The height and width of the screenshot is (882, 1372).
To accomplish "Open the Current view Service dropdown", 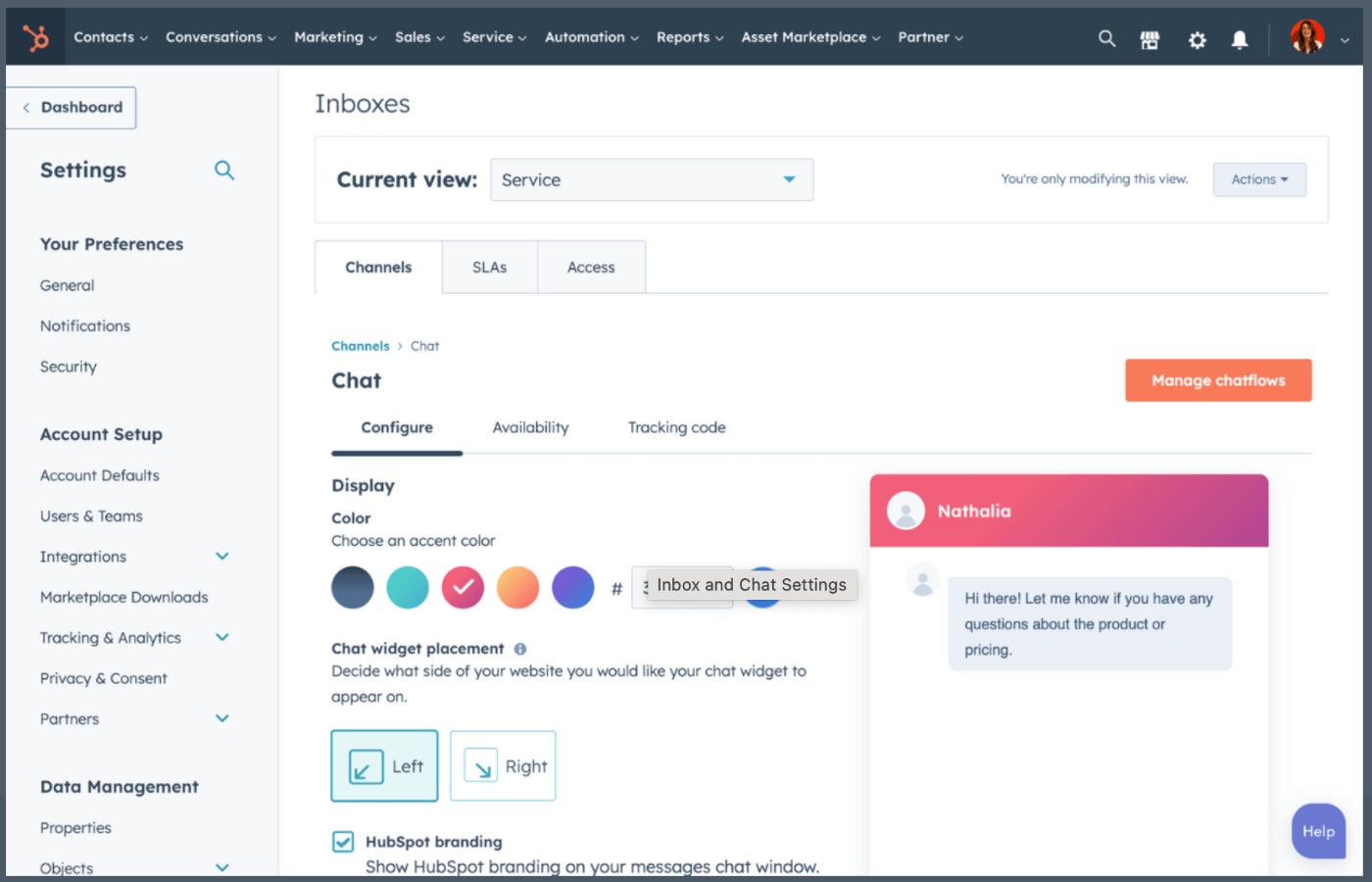I will coord(652,180).
